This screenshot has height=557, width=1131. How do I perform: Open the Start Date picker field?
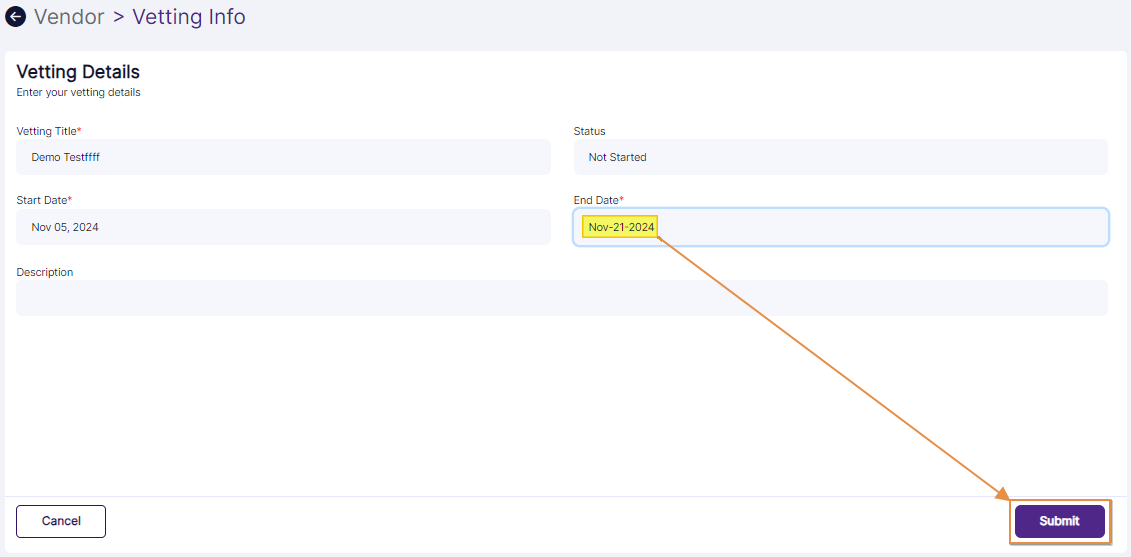click(283, 227)
